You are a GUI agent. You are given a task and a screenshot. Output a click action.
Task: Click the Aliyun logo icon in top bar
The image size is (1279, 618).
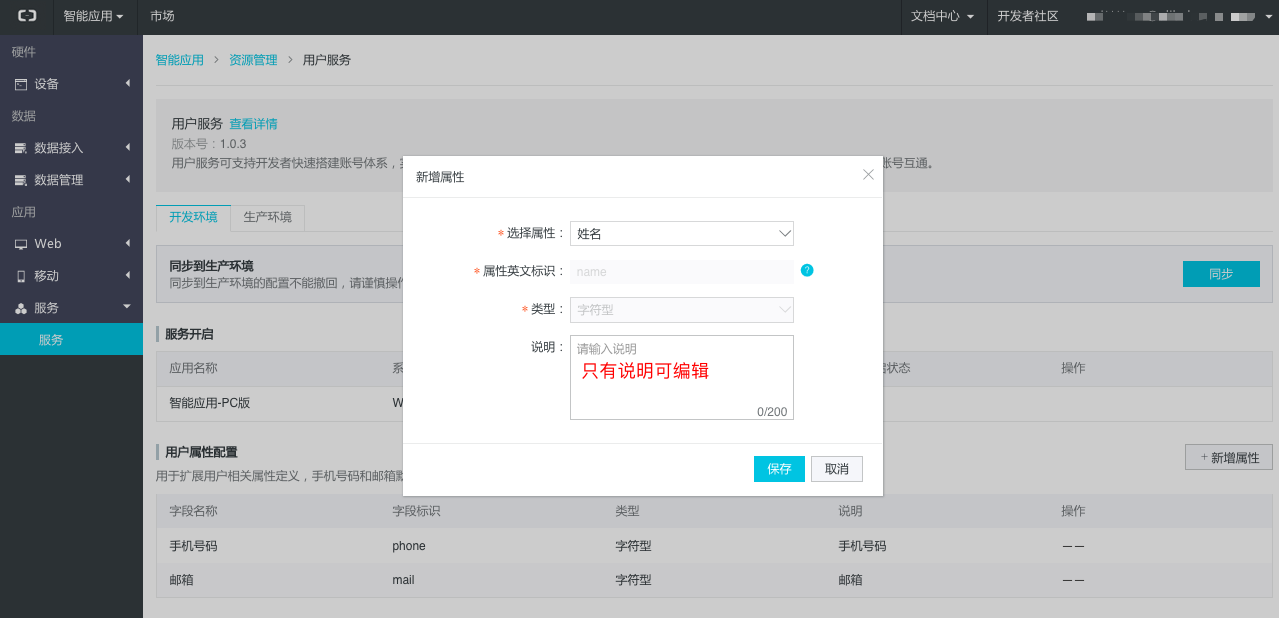26,16
